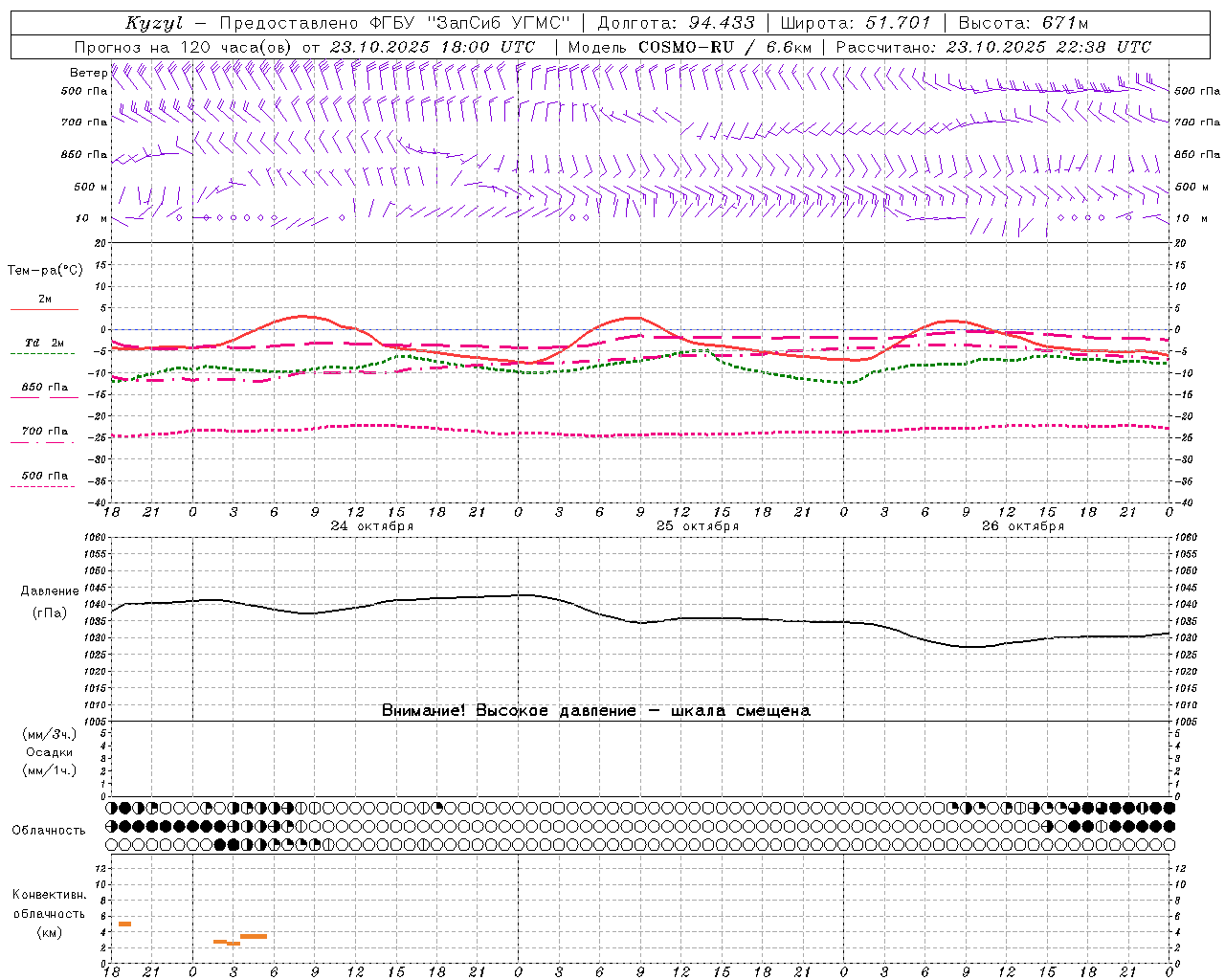1225x980 pixels.
Task: Click the station name "Kyzyl" in the header
Action: (154, 23)
